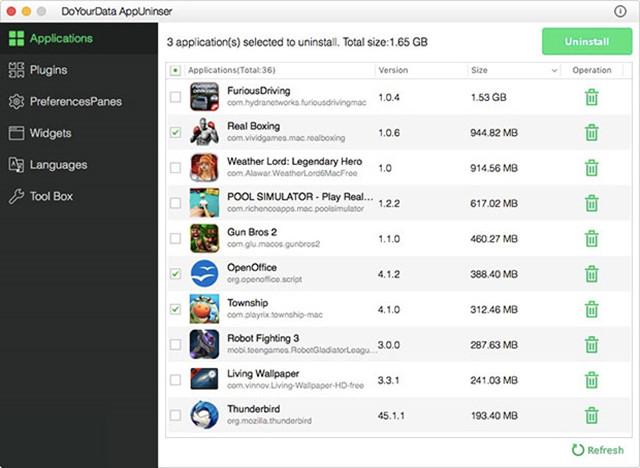Check the FuriousDriving checkbox
This screenshot has width=640, height=468.
176,97
